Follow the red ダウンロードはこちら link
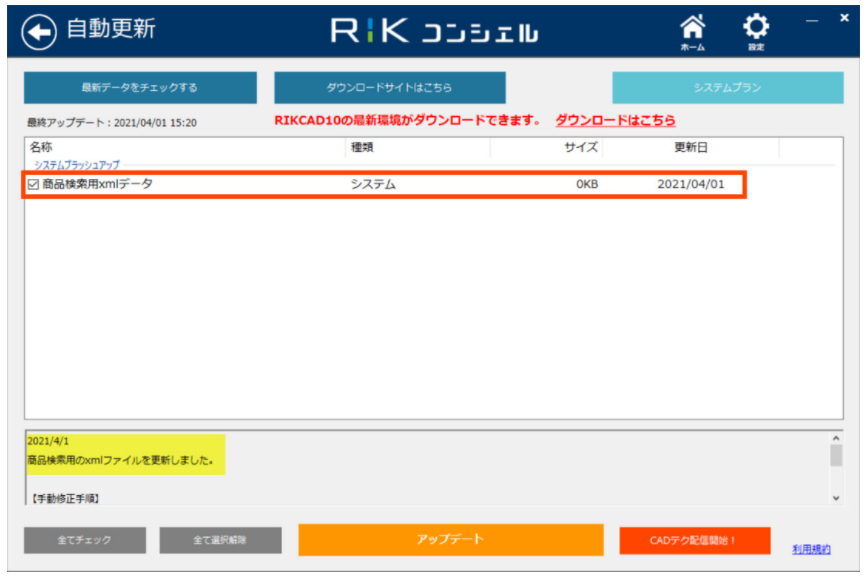The width and height of the screenshot is (867, 583). point(615,120)
